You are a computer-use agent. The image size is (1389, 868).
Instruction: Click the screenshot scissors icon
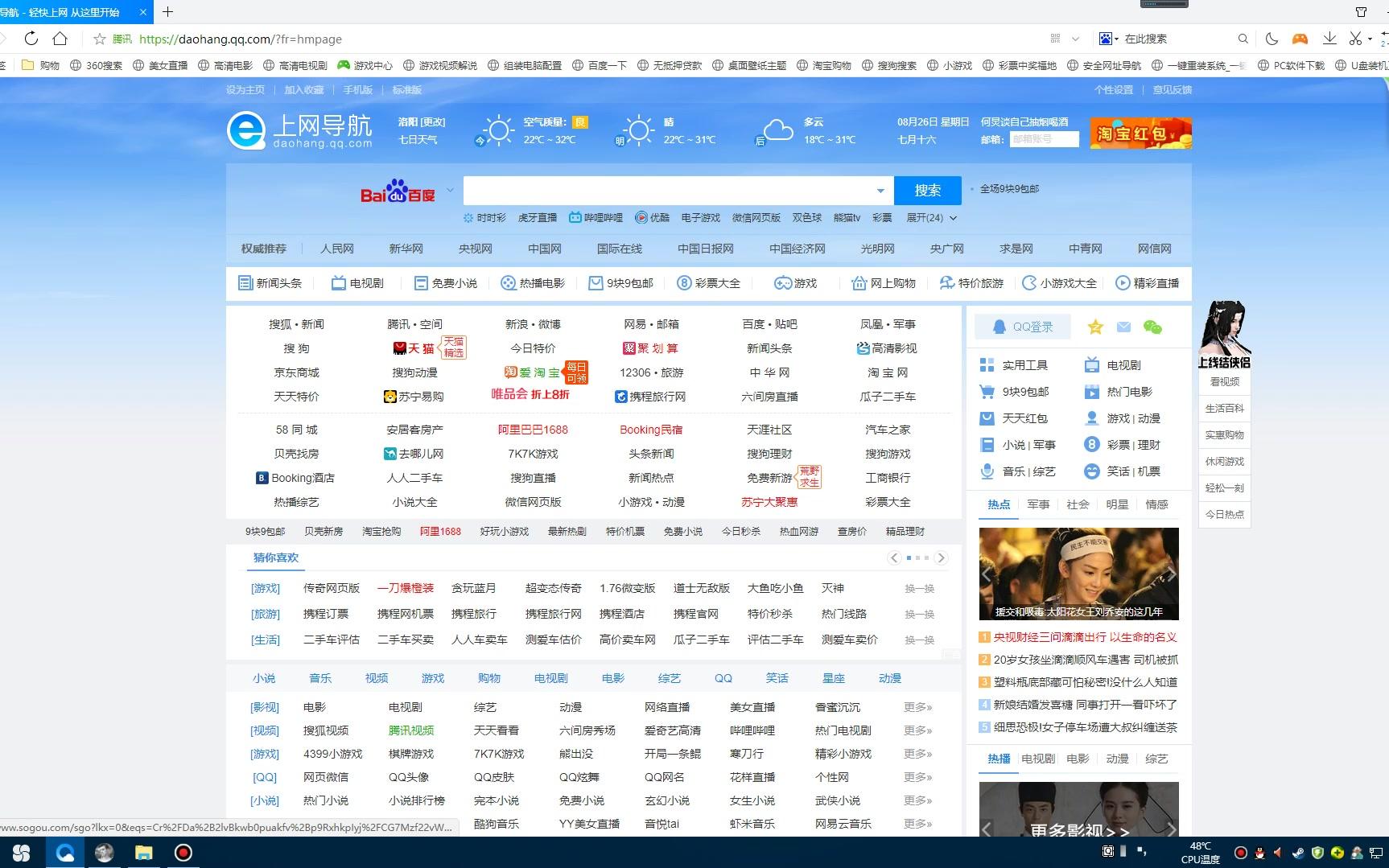(1355, 39)
